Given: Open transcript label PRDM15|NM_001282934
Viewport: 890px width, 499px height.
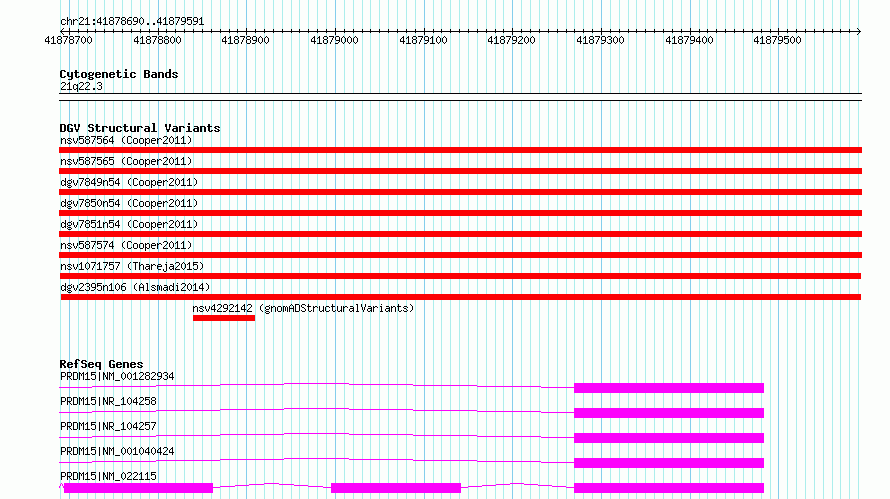Looking at the screenshot, I should click(117, 376).
